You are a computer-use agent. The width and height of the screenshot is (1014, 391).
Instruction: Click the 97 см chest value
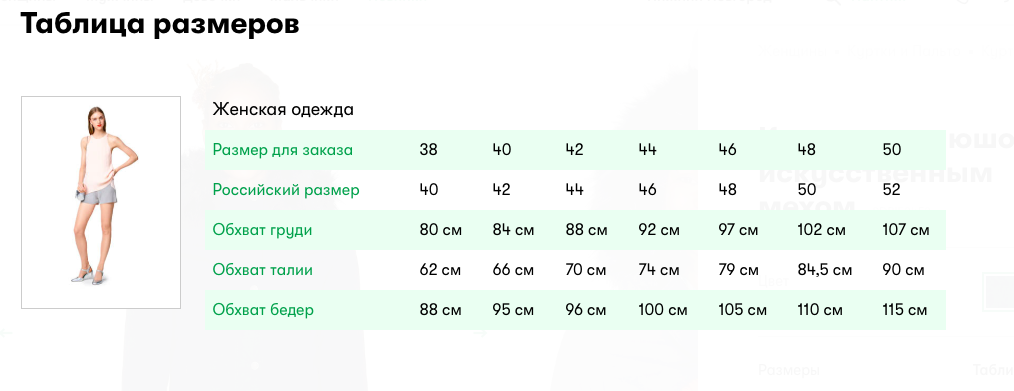coord(738,230)
